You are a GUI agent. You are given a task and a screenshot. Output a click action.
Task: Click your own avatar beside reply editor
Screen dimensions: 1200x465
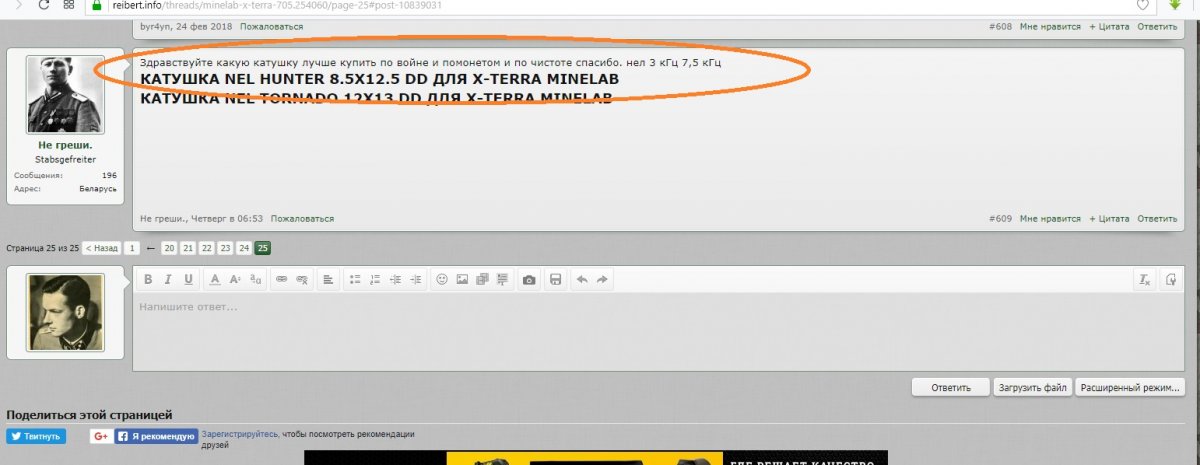[x=65, y=312]
